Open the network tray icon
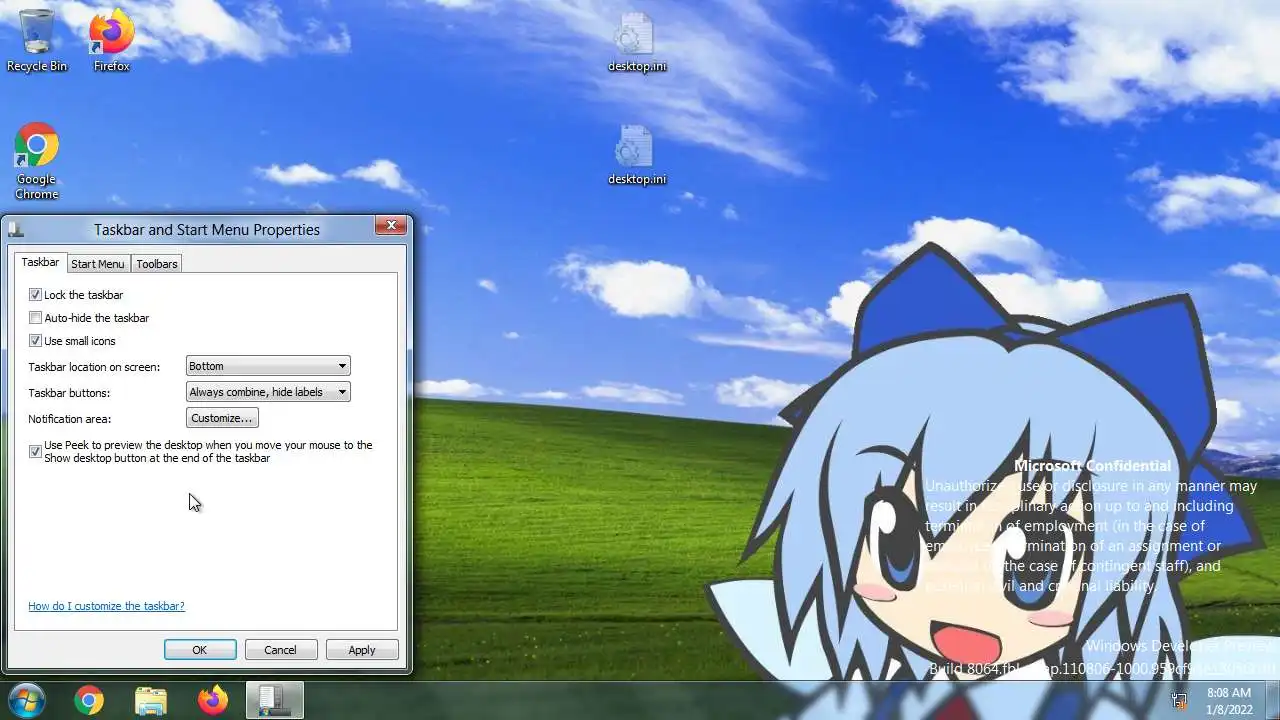This screenshot has height=720, width=1280. pyautogui.click(x=1179, y=701)
